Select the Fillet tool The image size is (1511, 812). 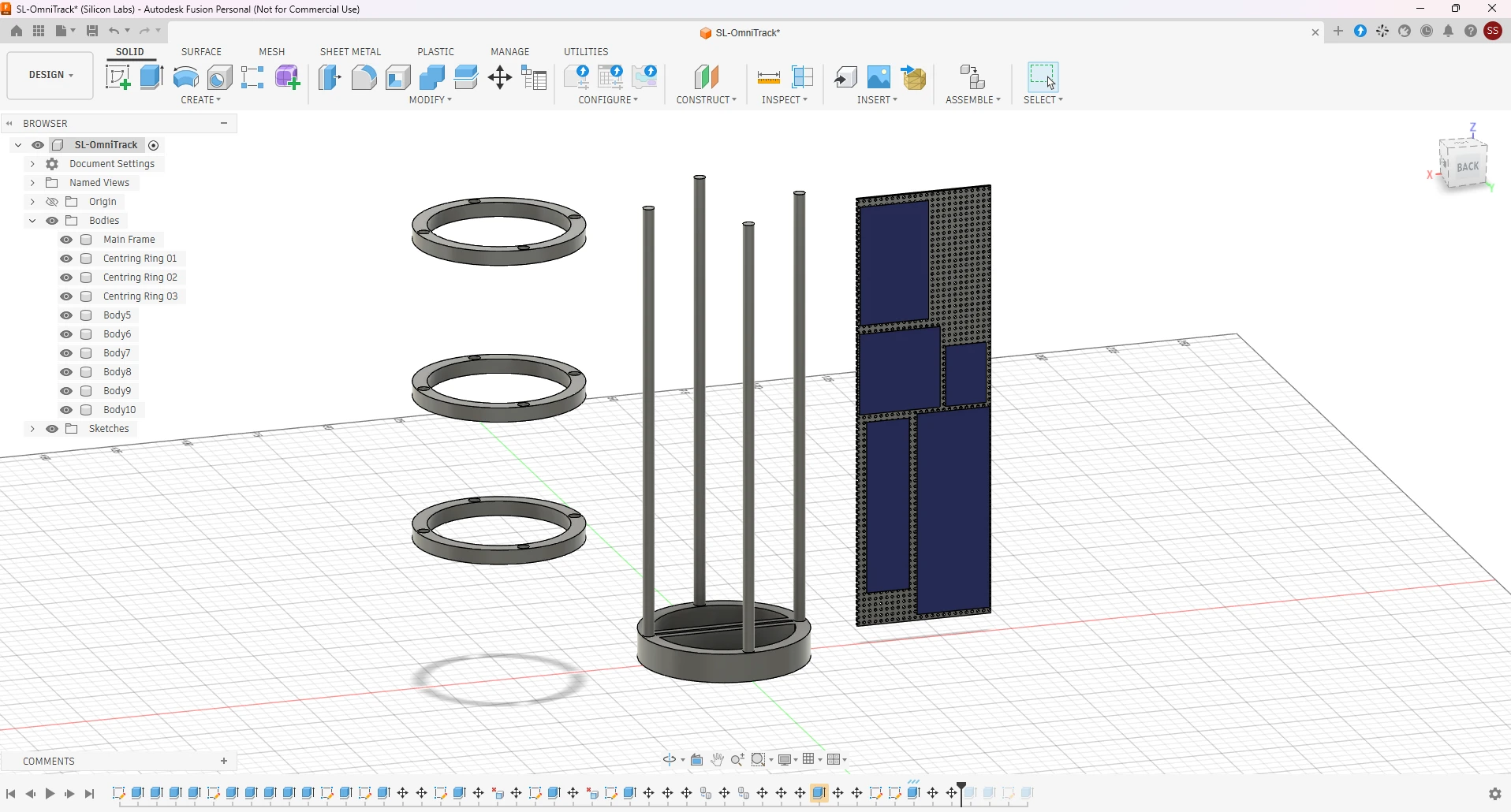[364, 77]
